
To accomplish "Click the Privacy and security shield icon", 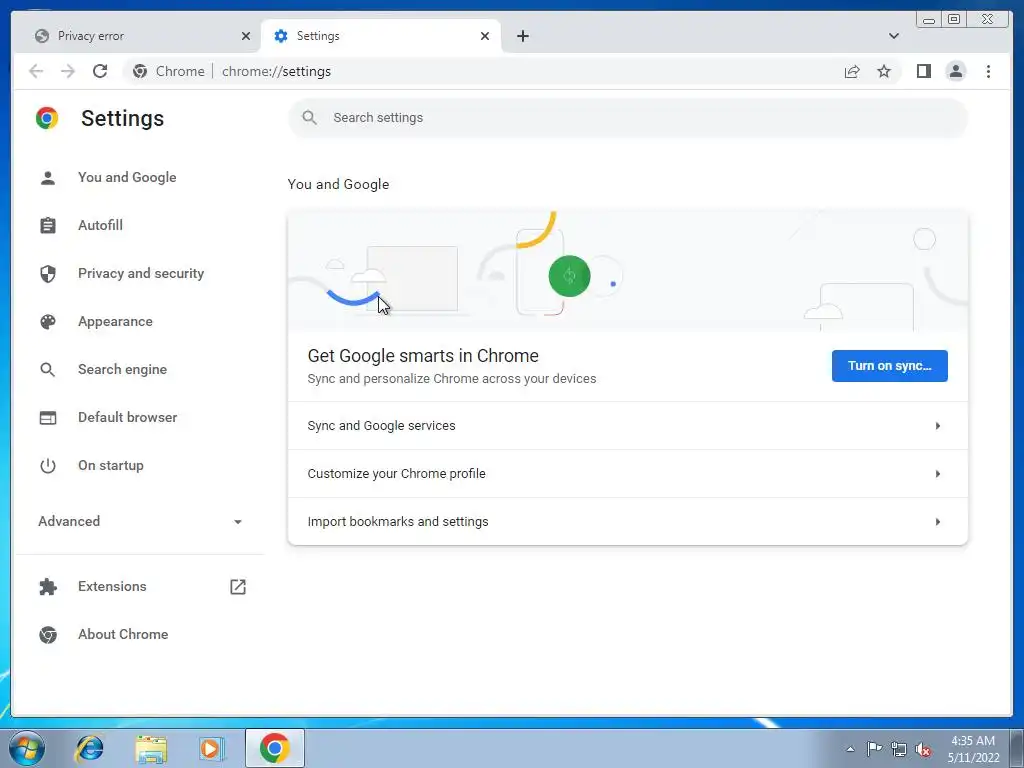I will point(48,274).
